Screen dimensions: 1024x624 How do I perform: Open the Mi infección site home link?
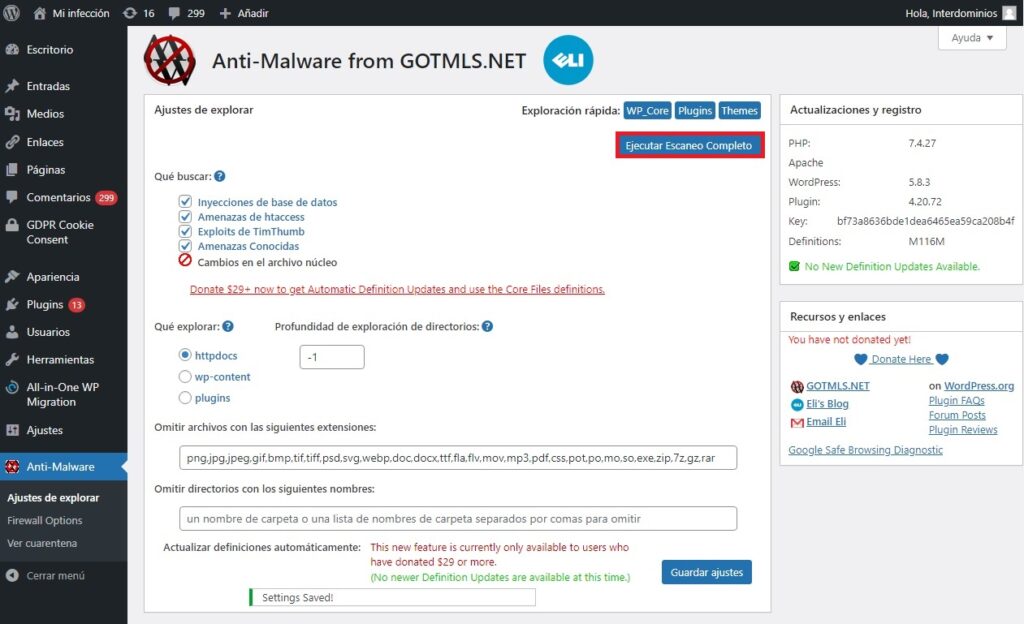click(x=71, y=13)
